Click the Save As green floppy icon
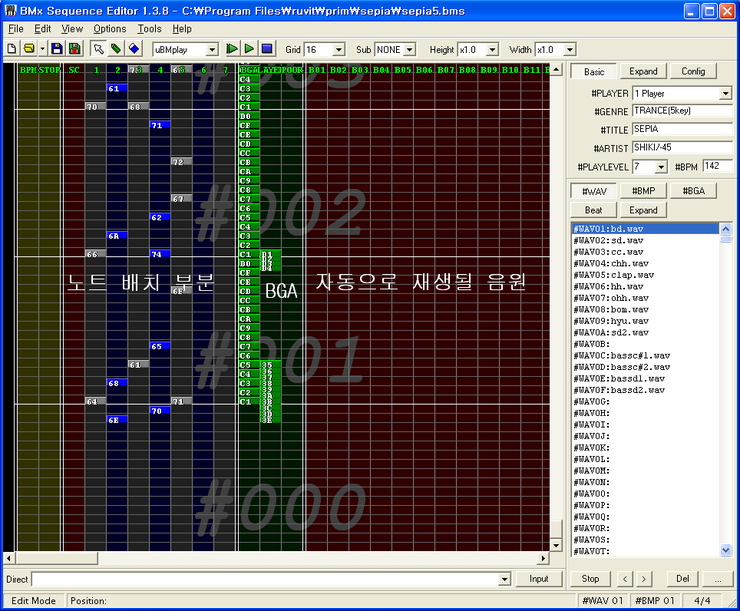 click(75, 49)
